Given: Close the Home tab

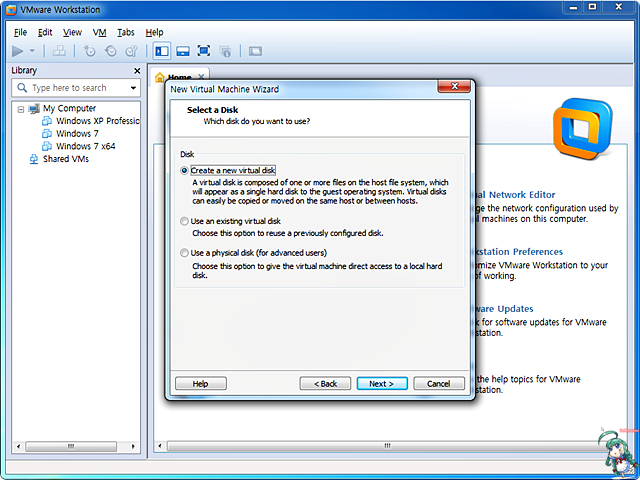Looking at the screenshot, I should pyautogui.click(x=201, y=76).
